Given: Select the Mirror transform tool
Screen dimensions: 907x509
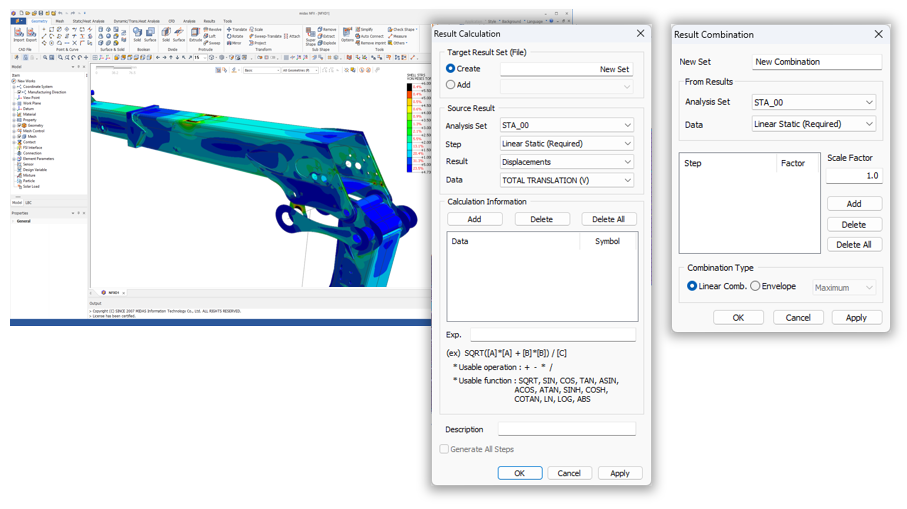Looking at the screenshot, I should [234, 43].
